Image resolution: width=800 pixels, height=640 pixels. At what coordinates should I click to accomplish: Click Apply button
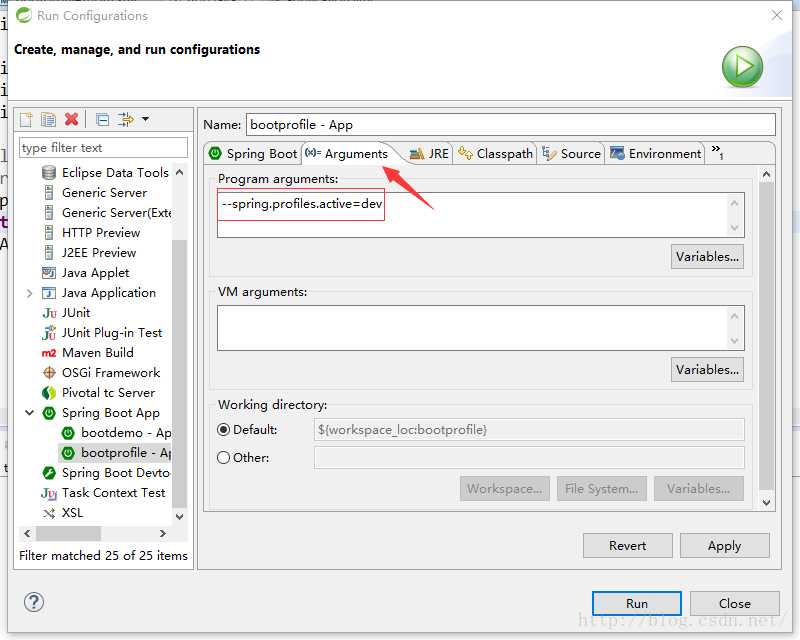tap(724, 546)
